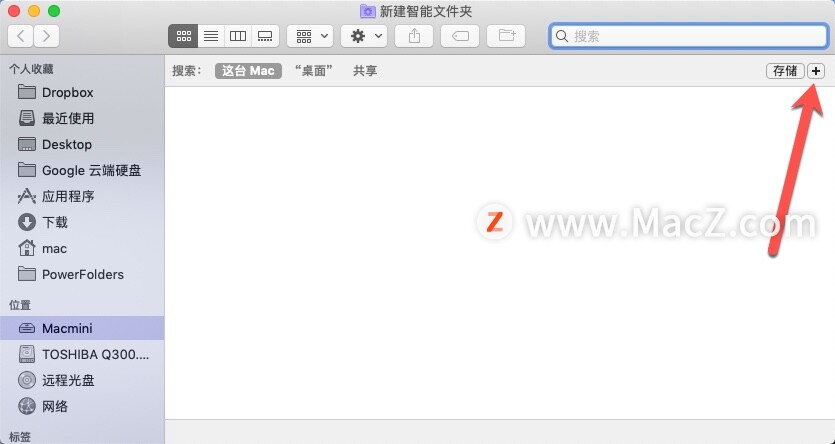
Task: Click the TOSHIBA hard disk icon
Action: click(x=27, y=354)
